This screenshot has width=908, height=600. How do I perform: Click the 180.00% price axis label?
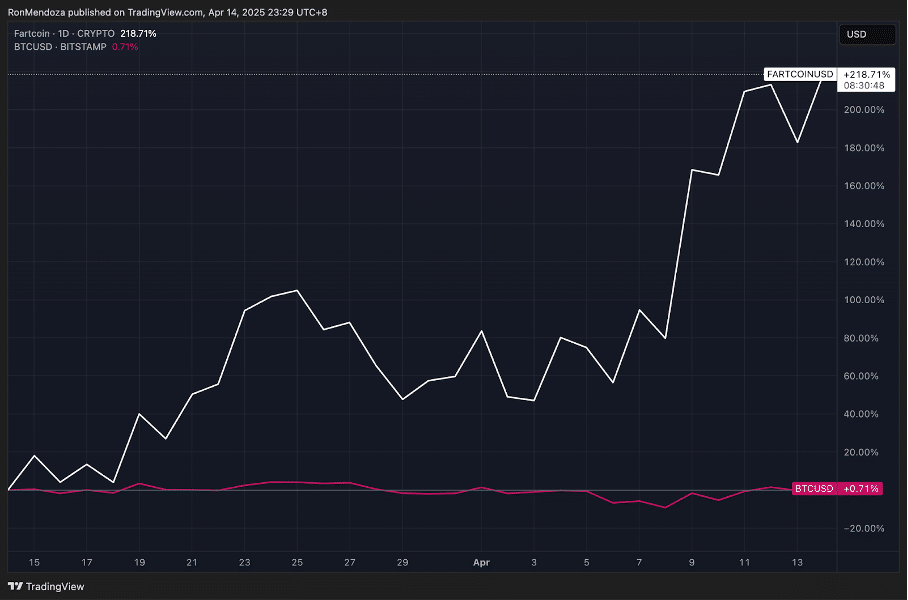[x=864, y=148]
